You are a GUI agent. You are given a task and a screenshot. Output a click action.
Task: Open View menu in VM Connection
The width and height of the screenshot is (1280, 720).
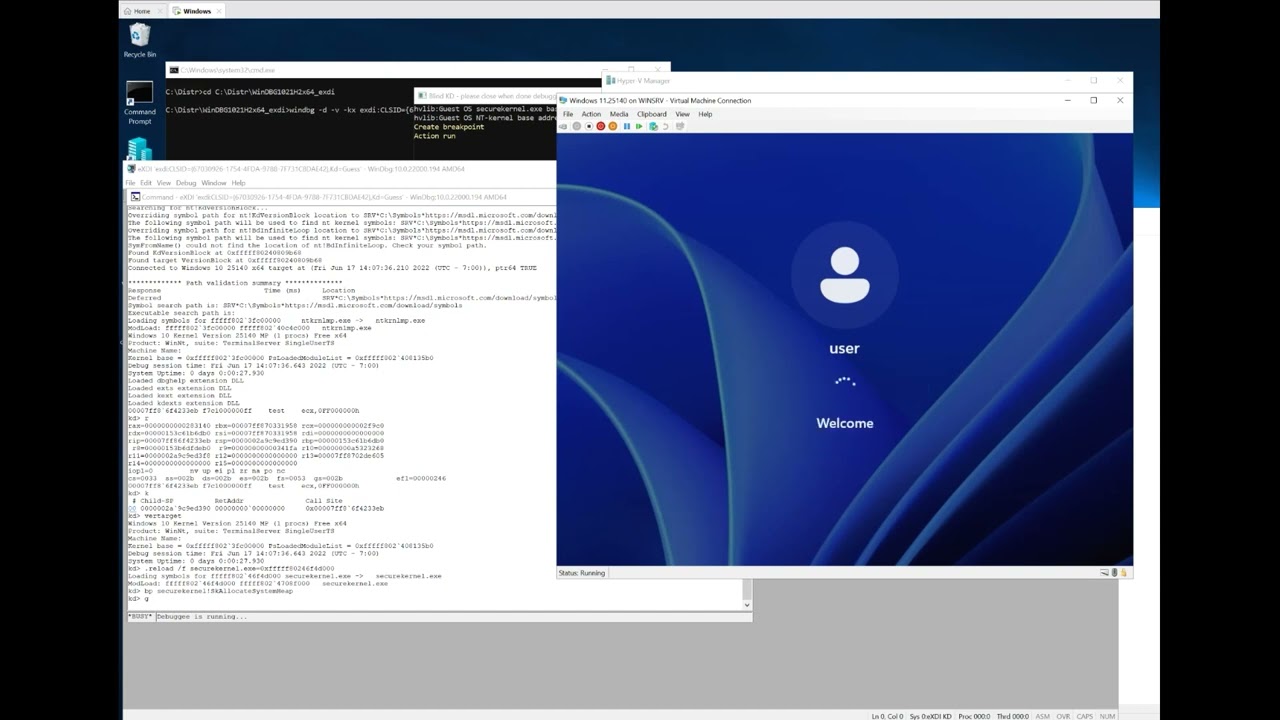pyautogui.click(x=682, y=114)
